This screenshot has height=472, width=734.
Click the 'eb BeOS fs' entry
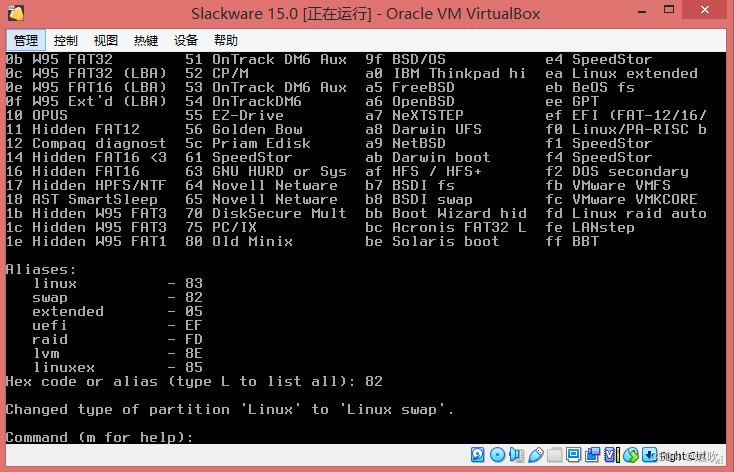(x=590, y=88)
